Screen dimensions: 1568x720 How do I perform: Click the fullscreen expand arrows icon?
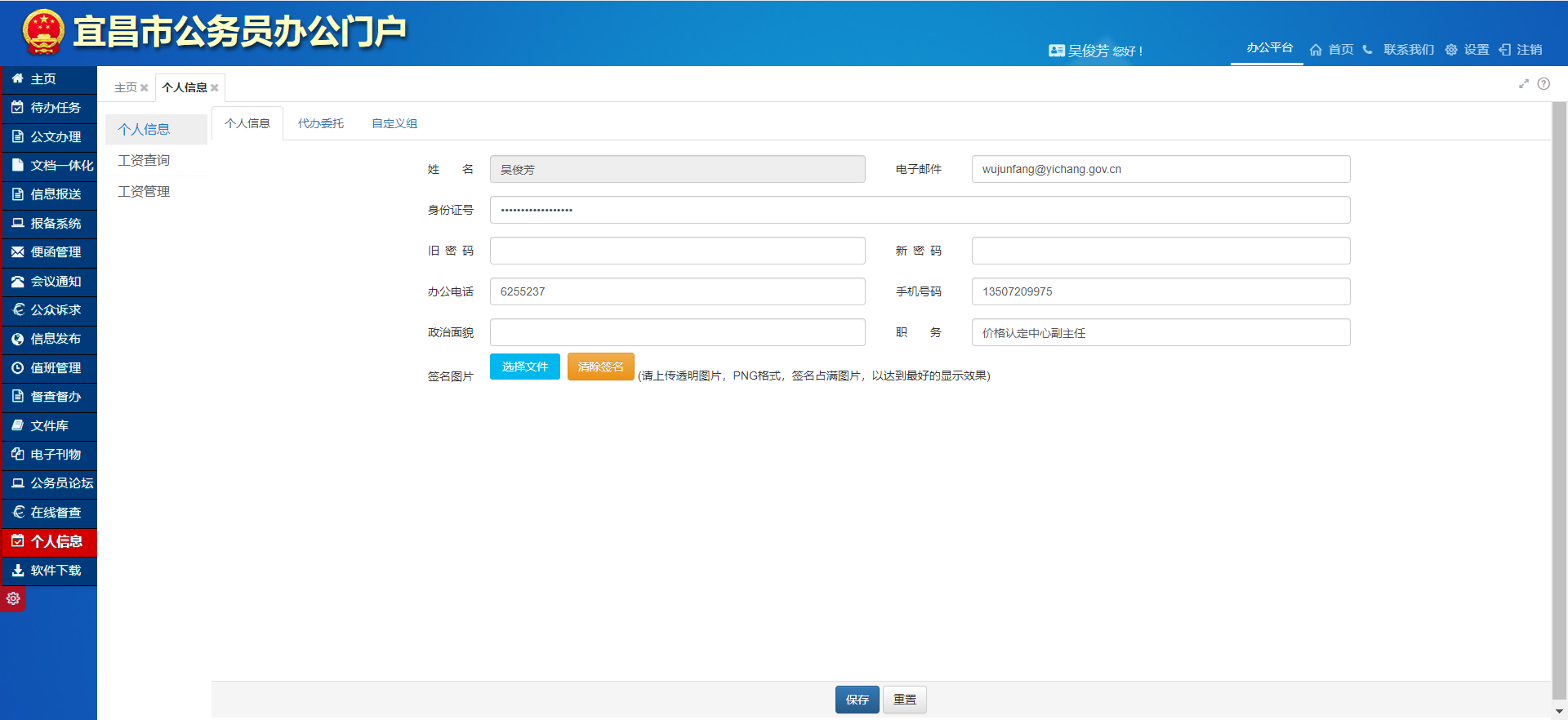(1523, 83)
